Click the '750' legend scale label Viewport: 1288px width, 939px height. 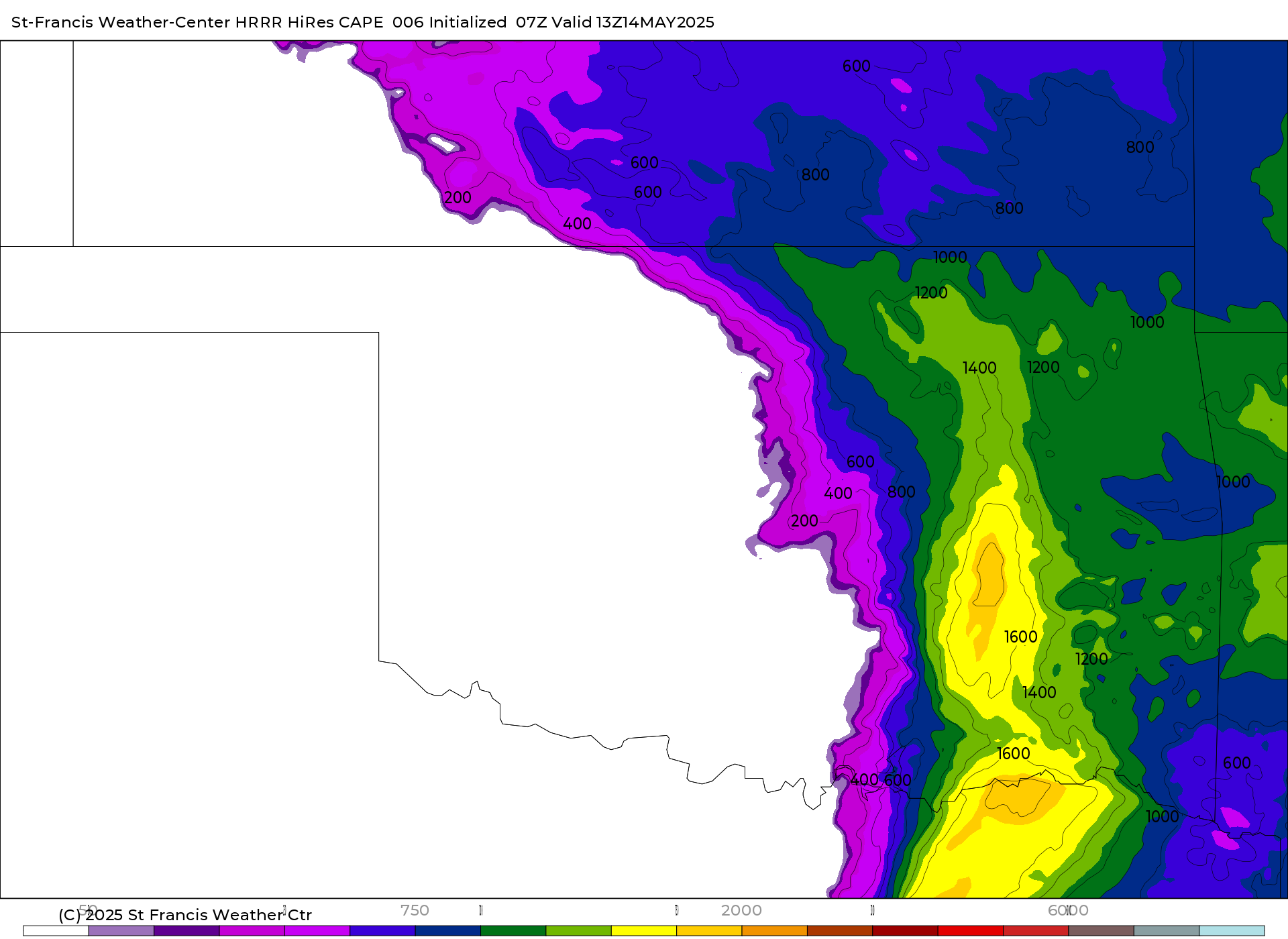point(415,910)
